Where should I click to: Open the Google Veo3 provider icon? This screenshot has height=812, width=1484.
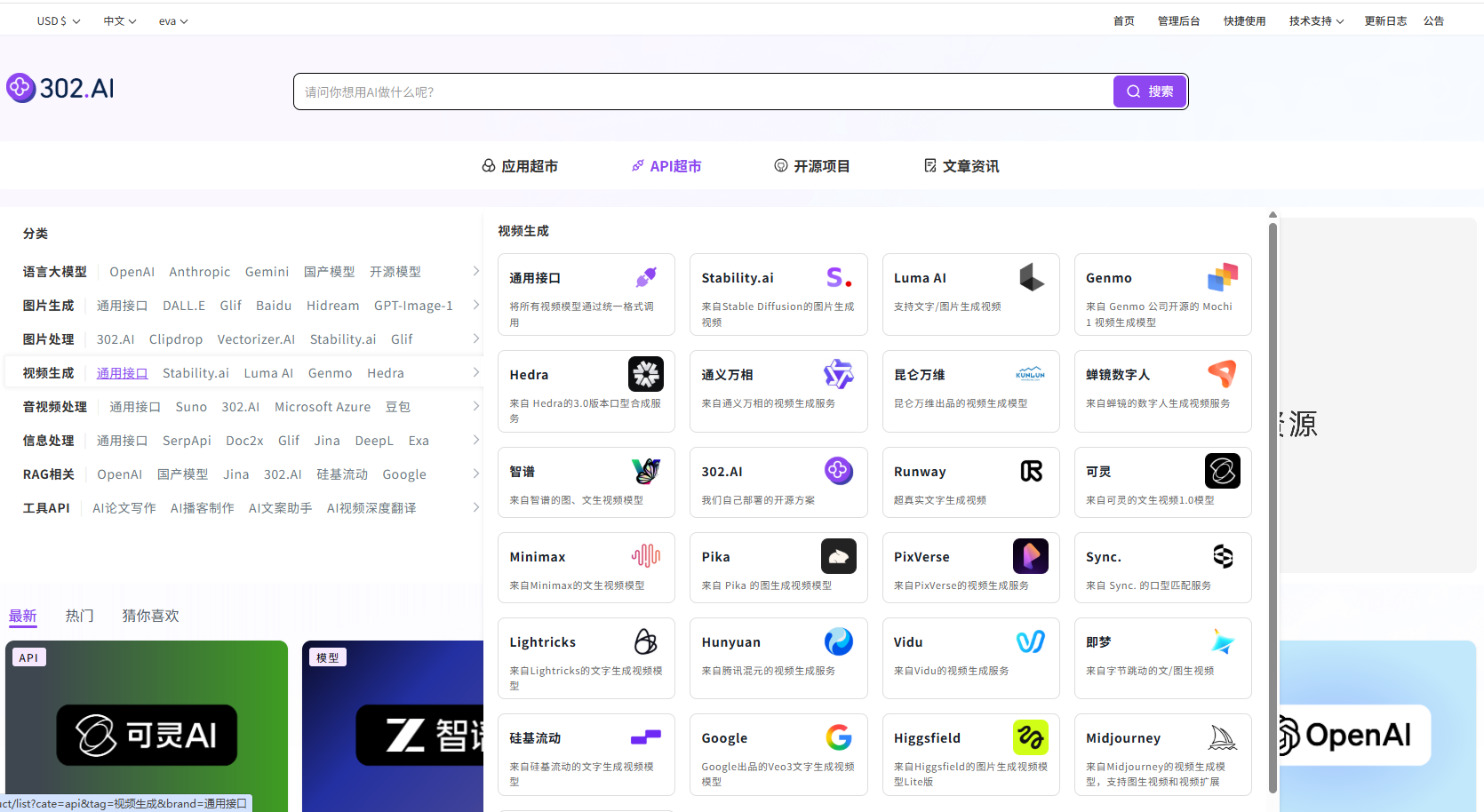(x=838, y=737)
